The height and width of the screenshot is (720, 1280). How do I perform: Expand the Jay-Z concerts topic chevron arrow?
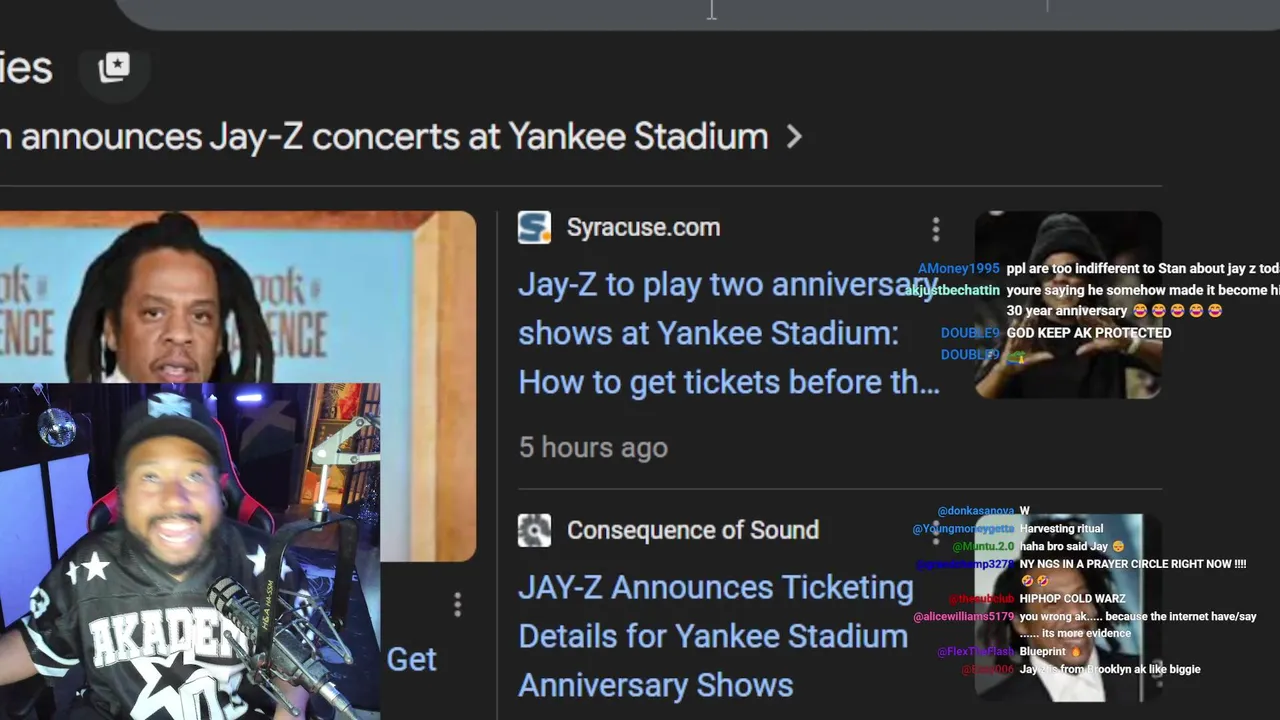point(794,137)
